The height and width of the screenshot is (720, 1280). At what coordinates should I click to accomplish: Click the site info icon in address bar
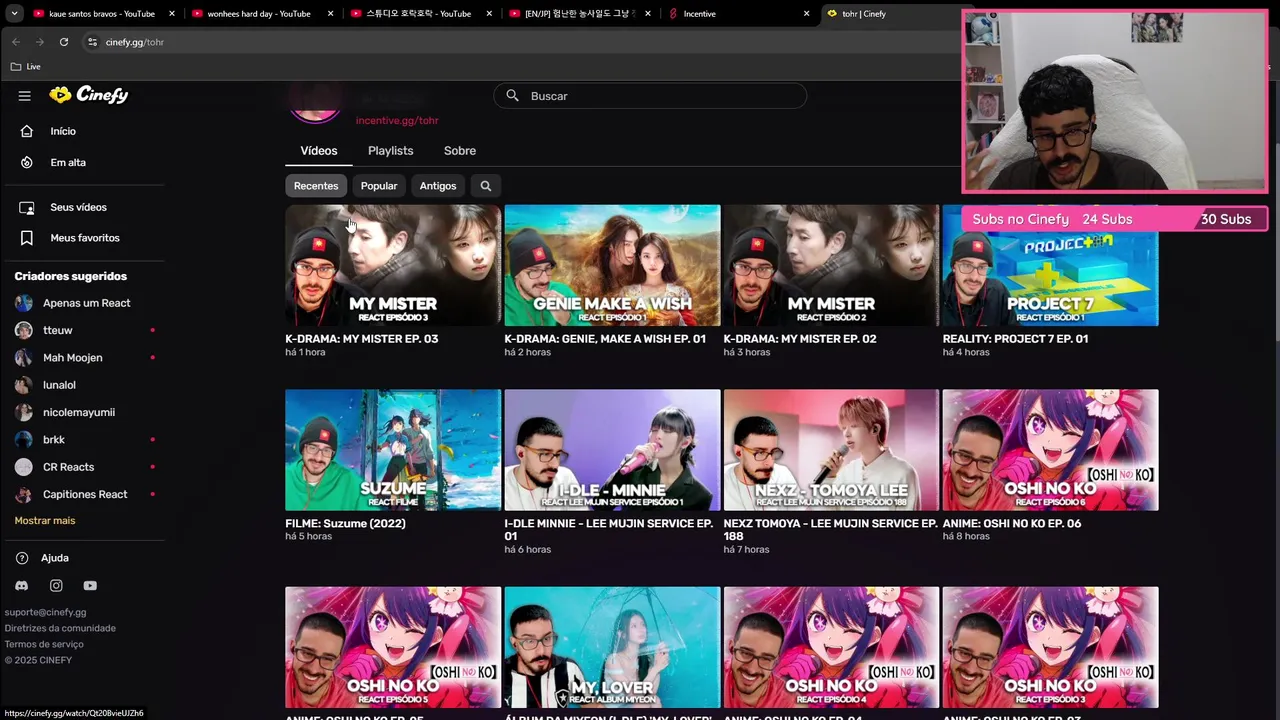click(92, 42)
